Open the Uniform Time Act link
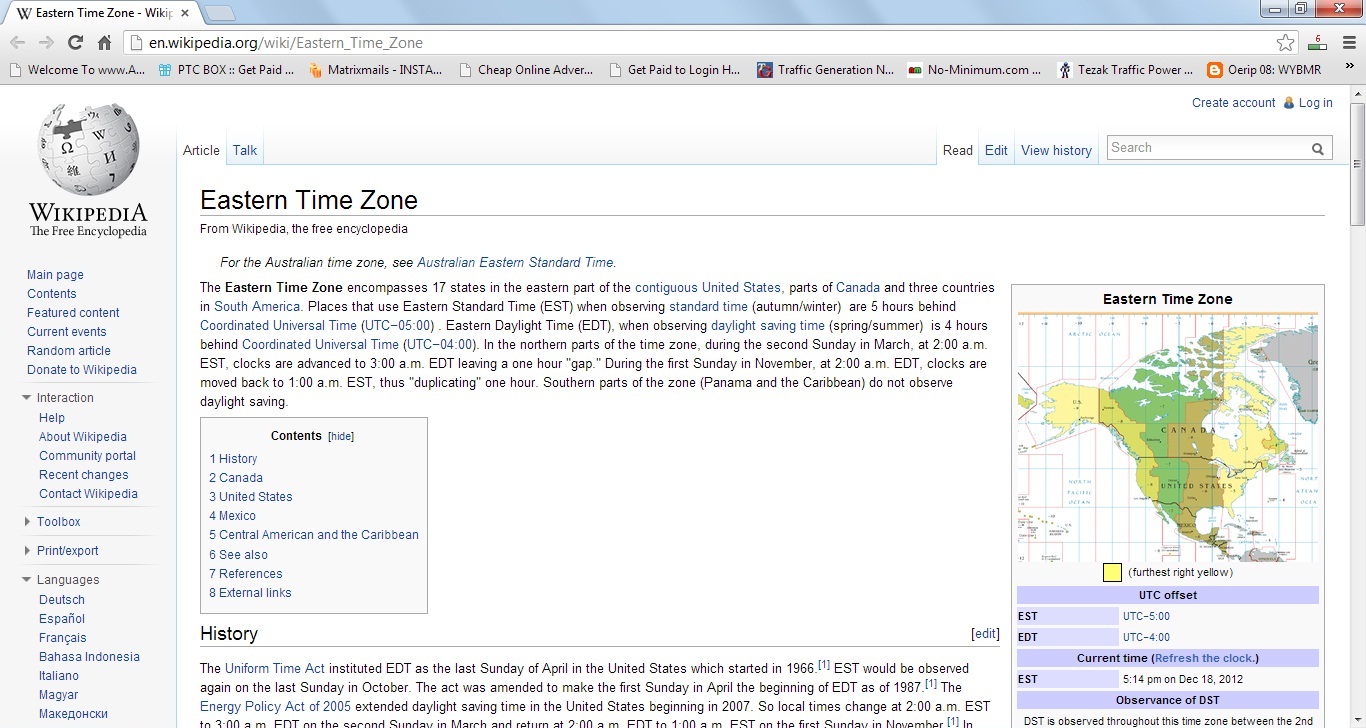Image resolution: width=1366 pixels, height=728 pixels. 275,668
